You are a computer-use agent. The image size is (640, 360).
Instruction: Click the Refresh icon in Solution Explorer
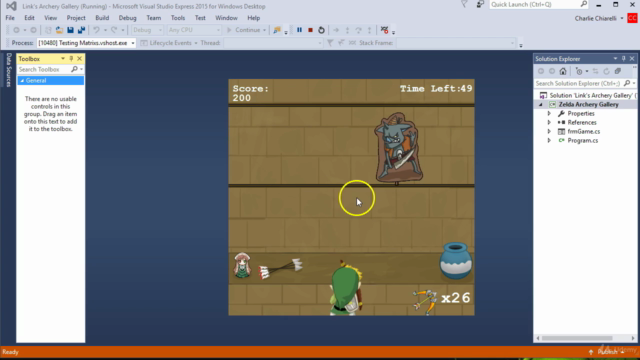(x=607, y=71)
